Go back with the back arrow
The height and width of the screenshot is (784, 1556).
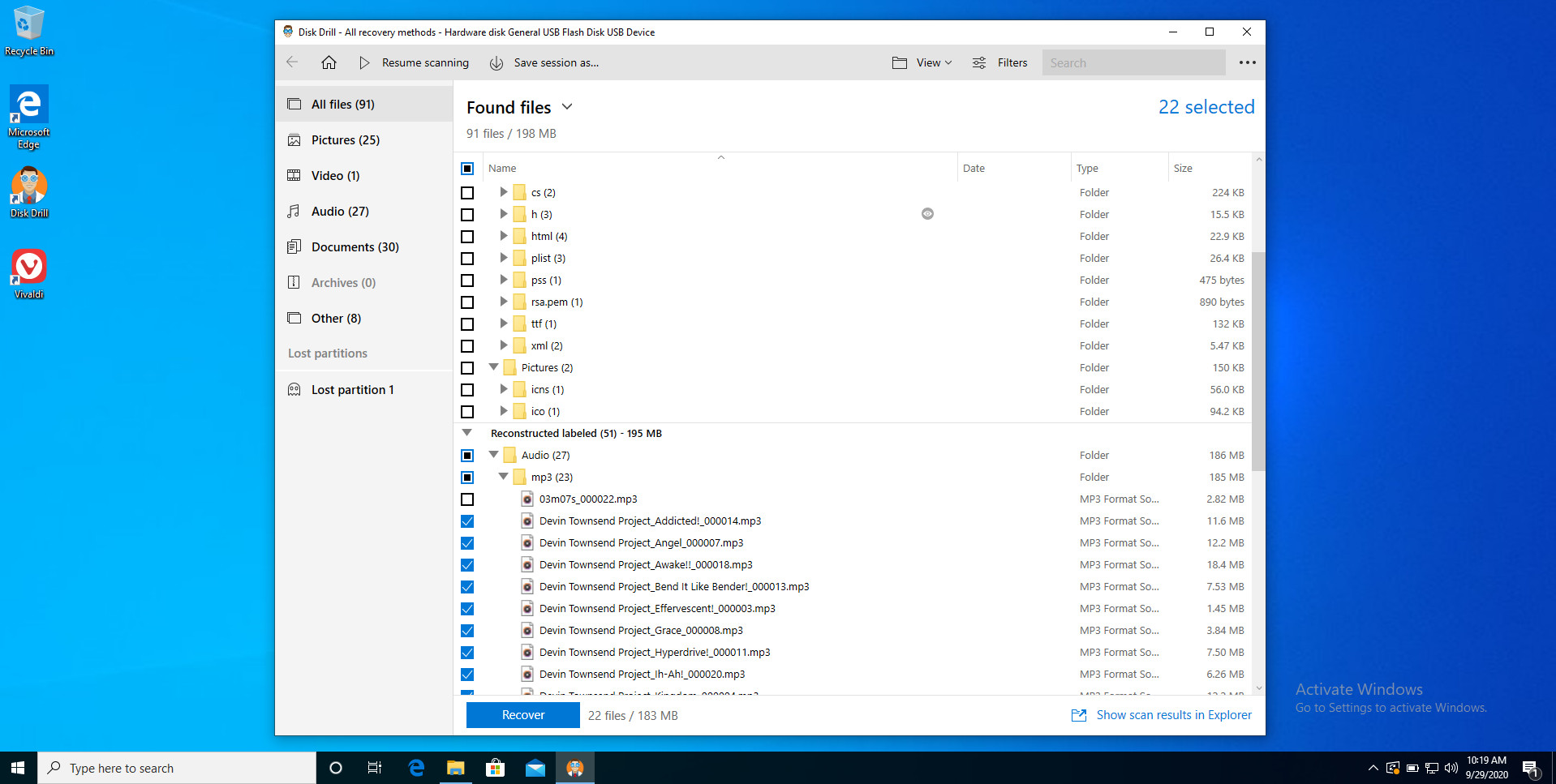pos(292,62)
